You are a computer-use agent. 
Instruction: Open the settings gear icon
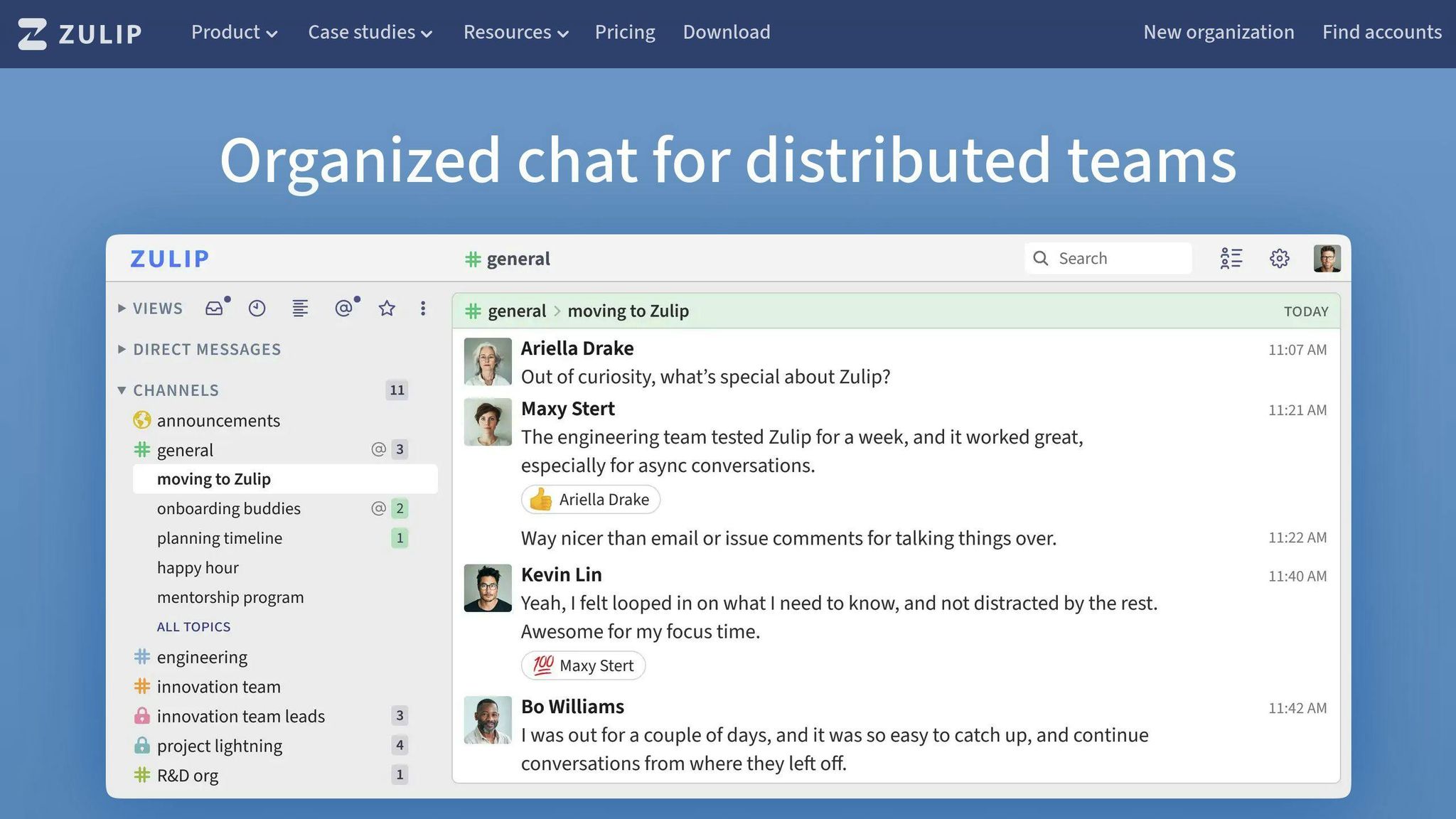coord(1279,258)
